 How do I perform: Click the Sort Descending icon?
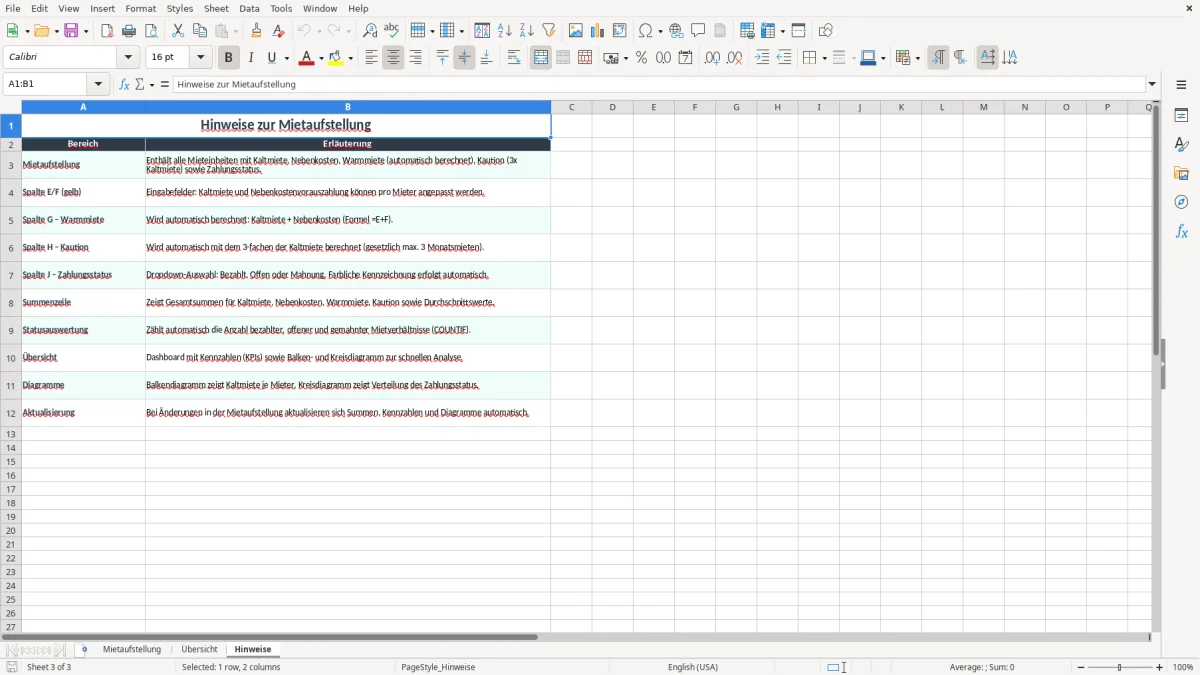coord(527,31)
